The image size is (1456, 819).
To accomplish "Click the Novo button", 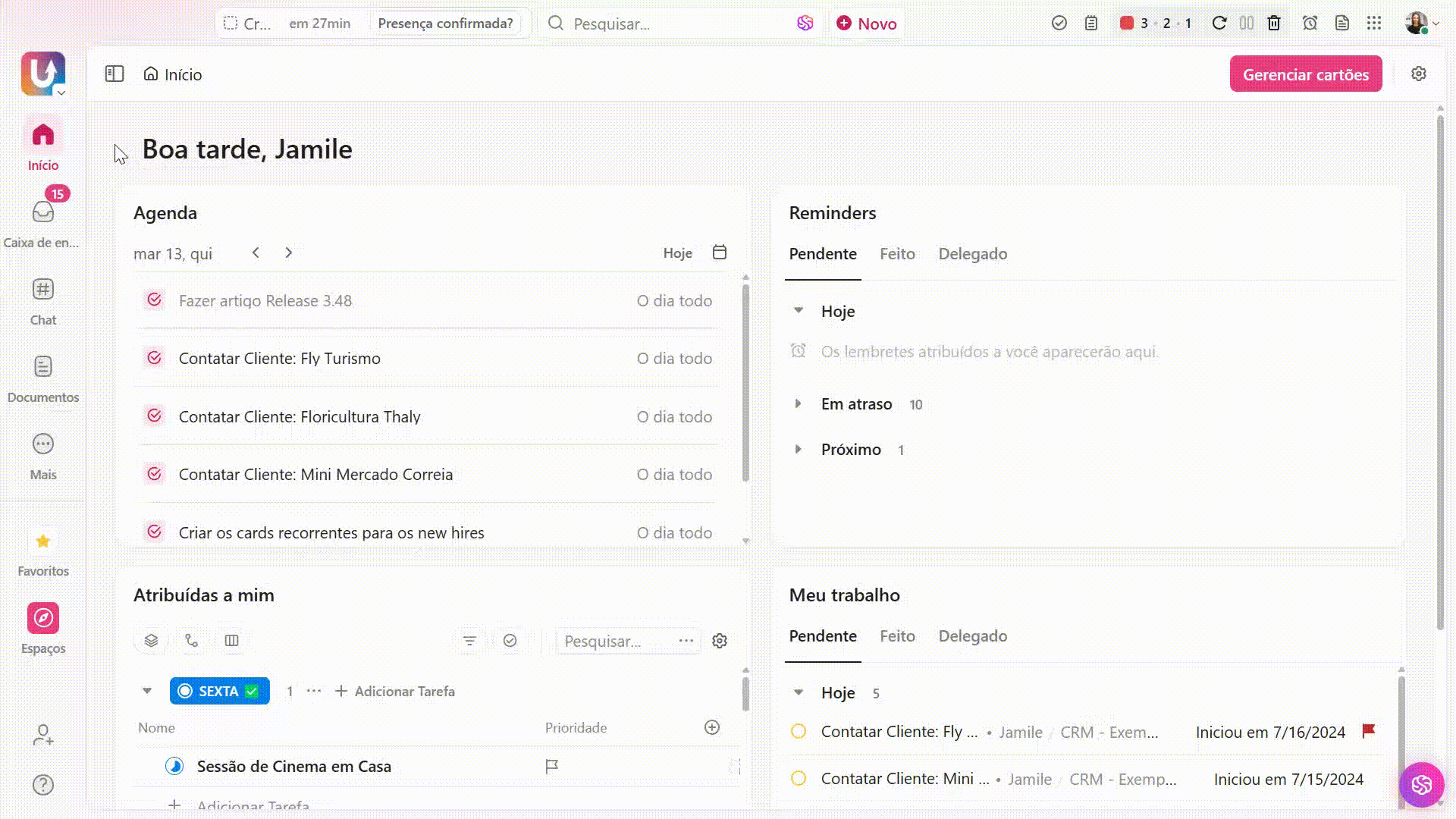I will click(x=867, y=24).
